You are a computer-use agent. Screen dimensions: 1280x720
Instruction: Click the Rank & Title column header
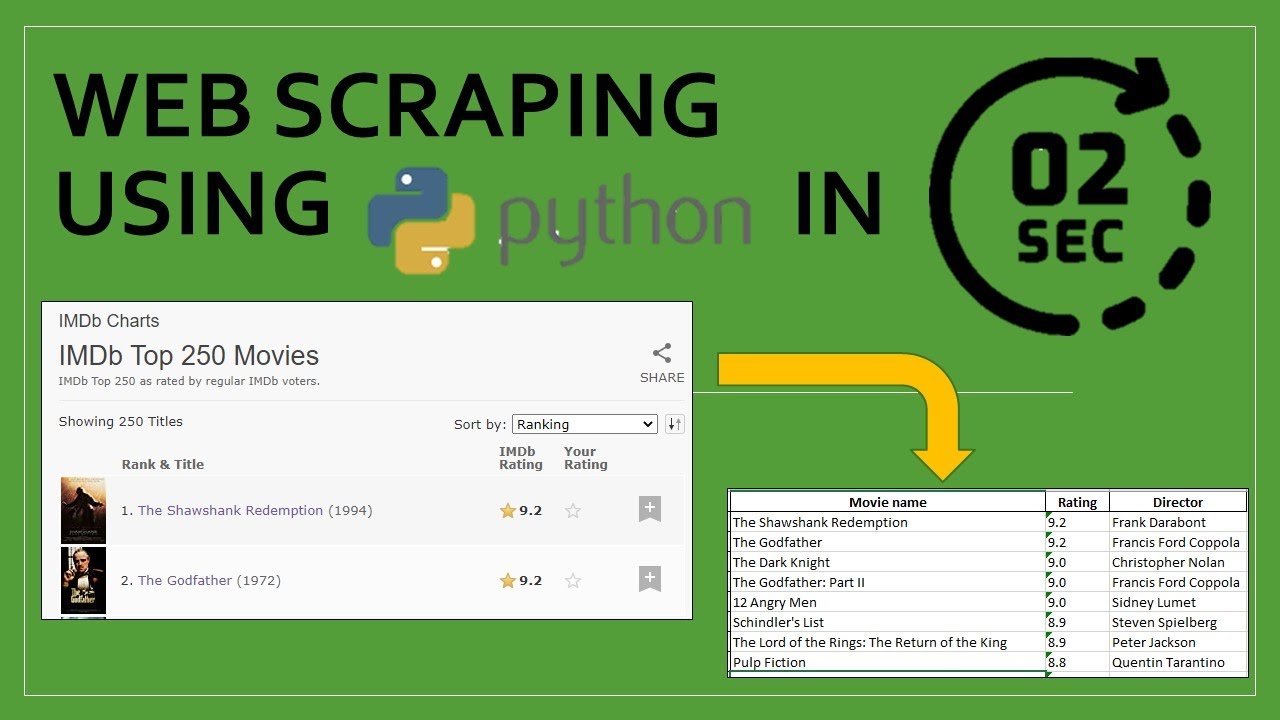tap(163, 464)
